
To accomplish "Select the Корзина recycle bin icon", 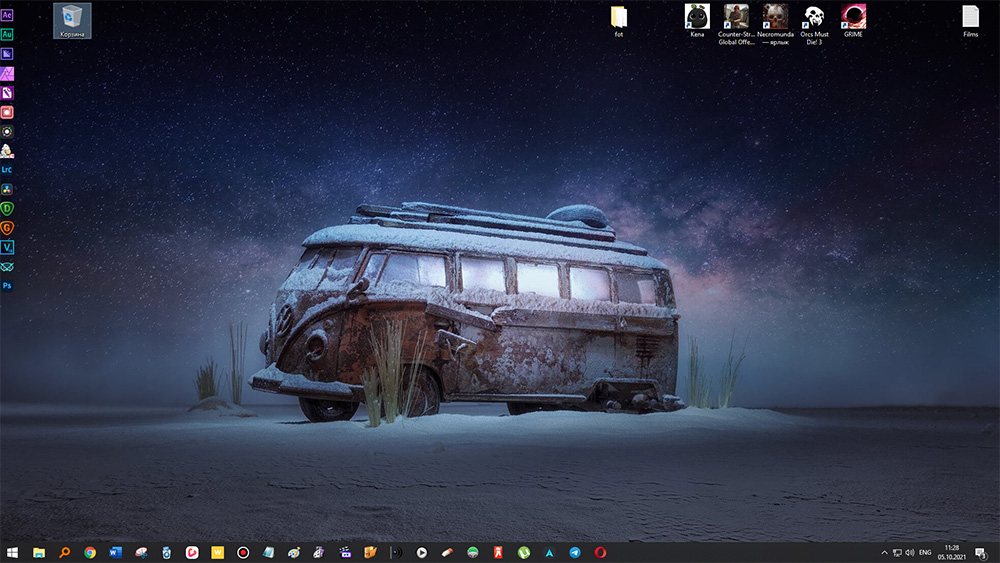I will [x=72, y=21].
